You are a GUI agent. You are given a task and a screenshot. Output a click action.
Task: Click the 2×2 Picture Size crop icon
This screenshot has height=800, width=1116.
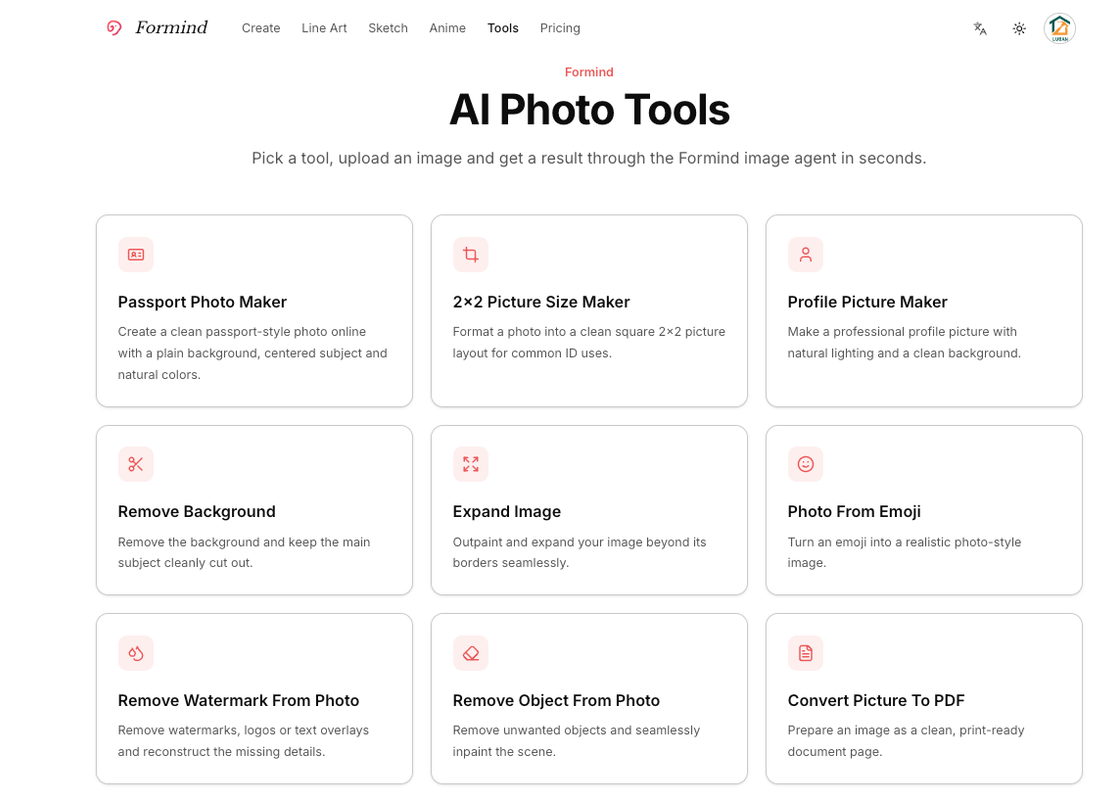click(470, 254)
